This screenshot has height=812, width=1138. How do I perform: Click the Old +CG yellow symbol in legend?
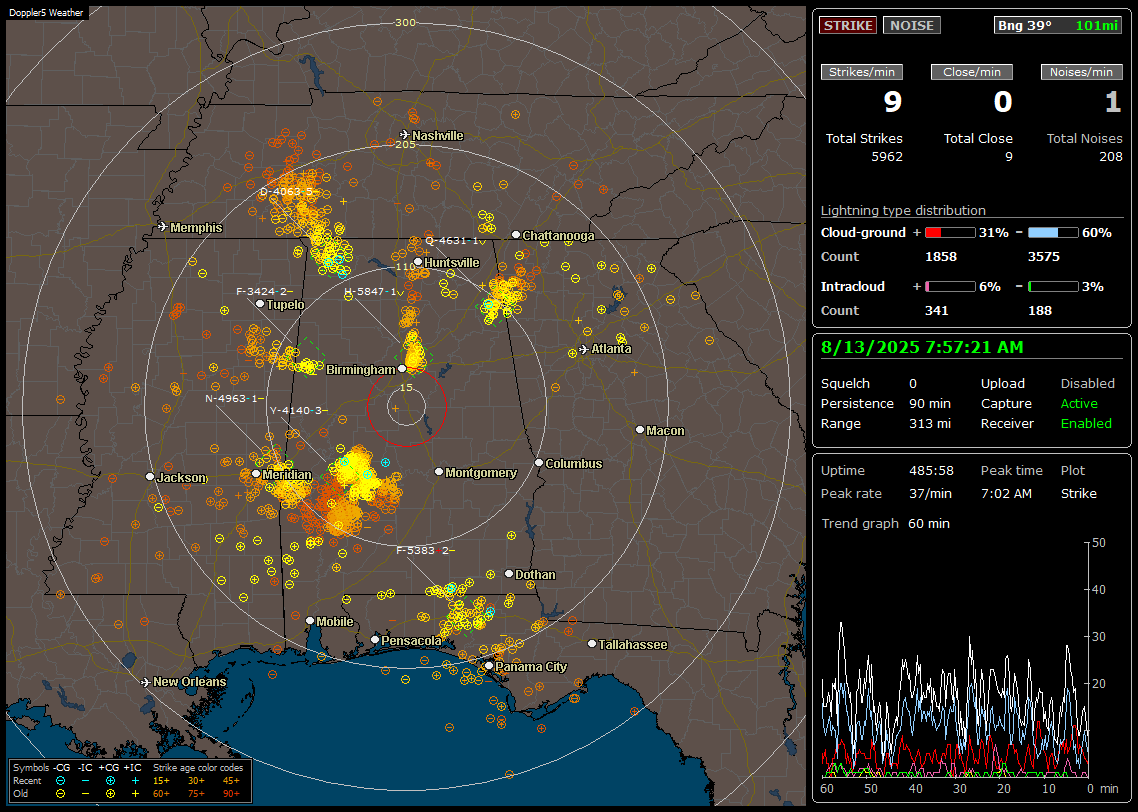(110, 794)
